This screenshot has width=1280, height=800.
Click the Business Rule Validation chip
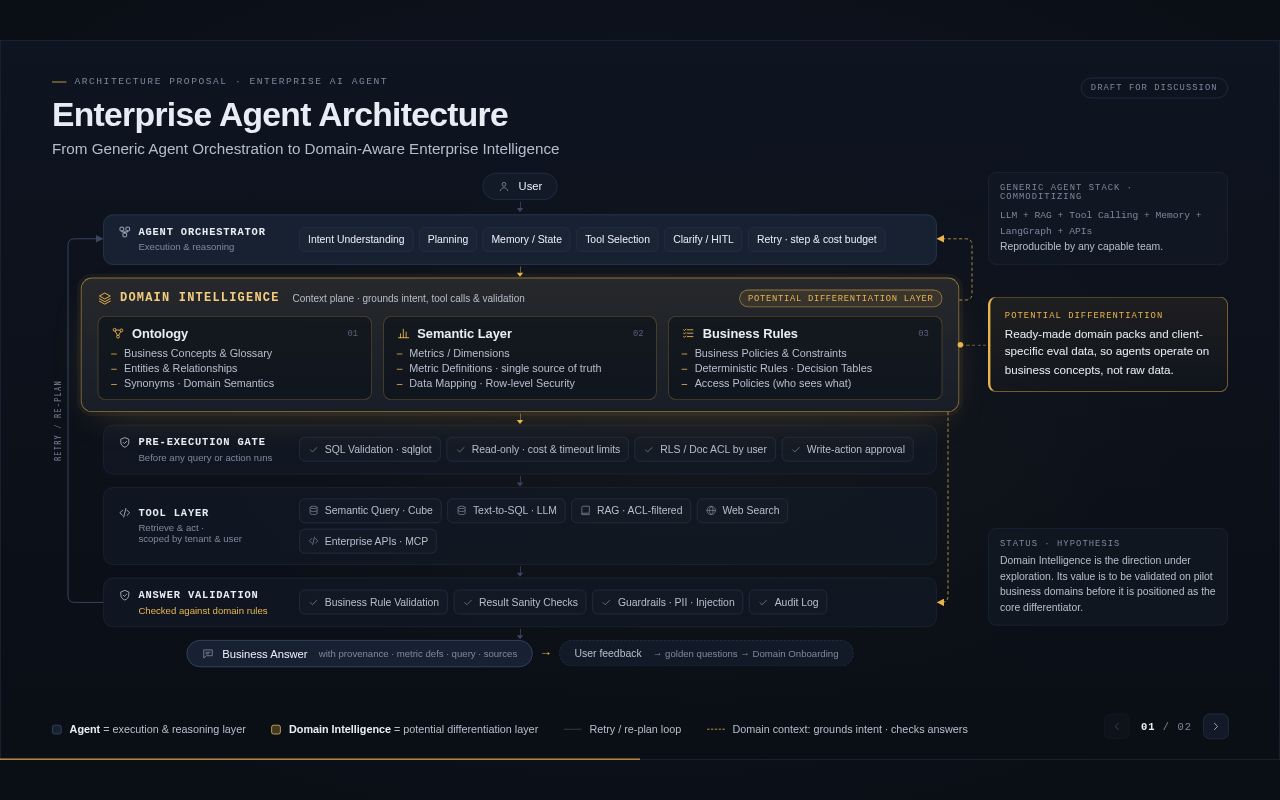coord(373,602)
